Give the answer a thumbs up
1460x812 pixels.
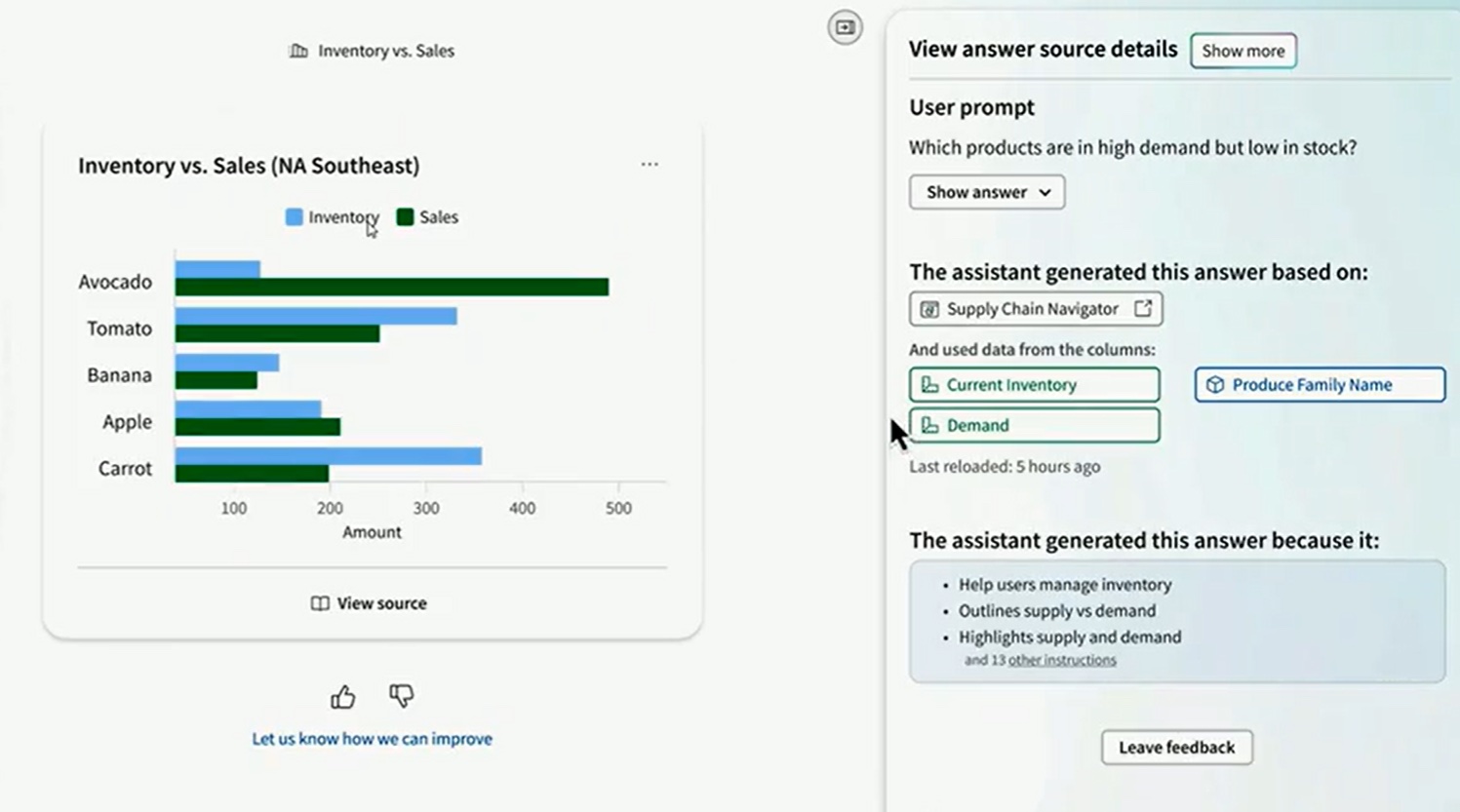(343, 696)
